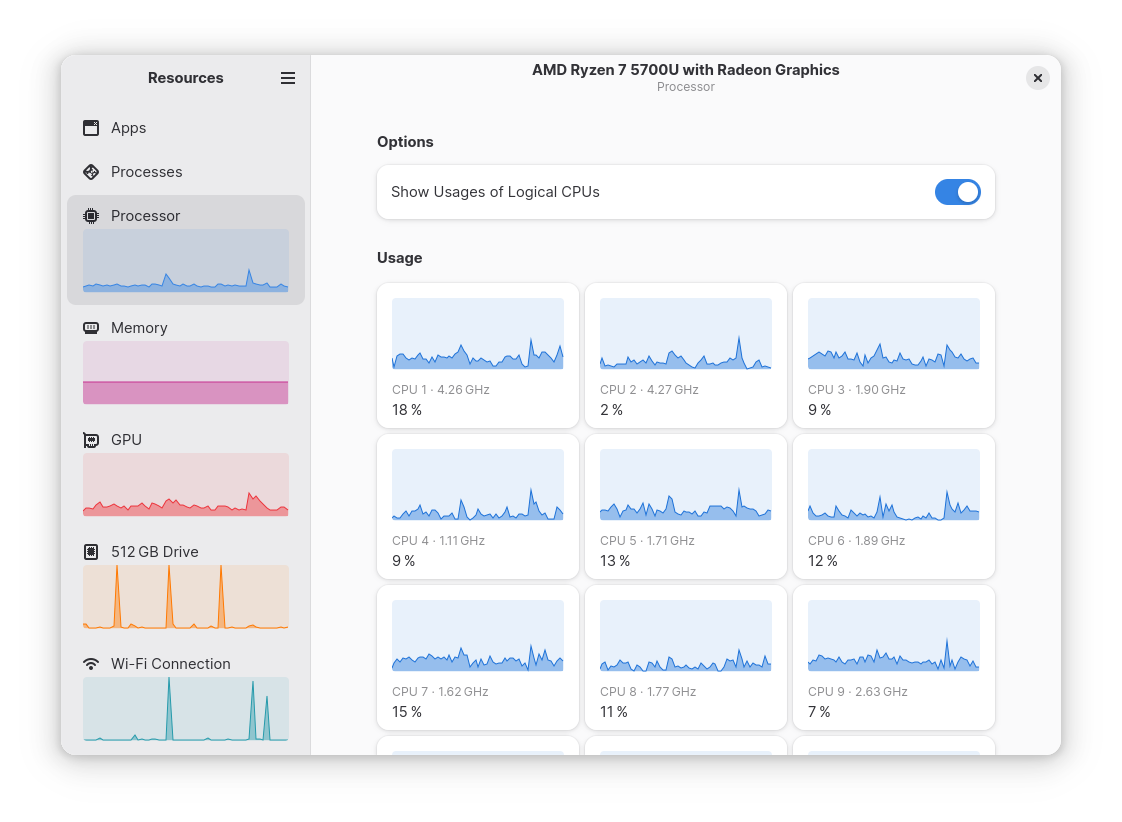
Task: Click the Wi-Fi Connection signal icon
Action: tap(91, 664)
